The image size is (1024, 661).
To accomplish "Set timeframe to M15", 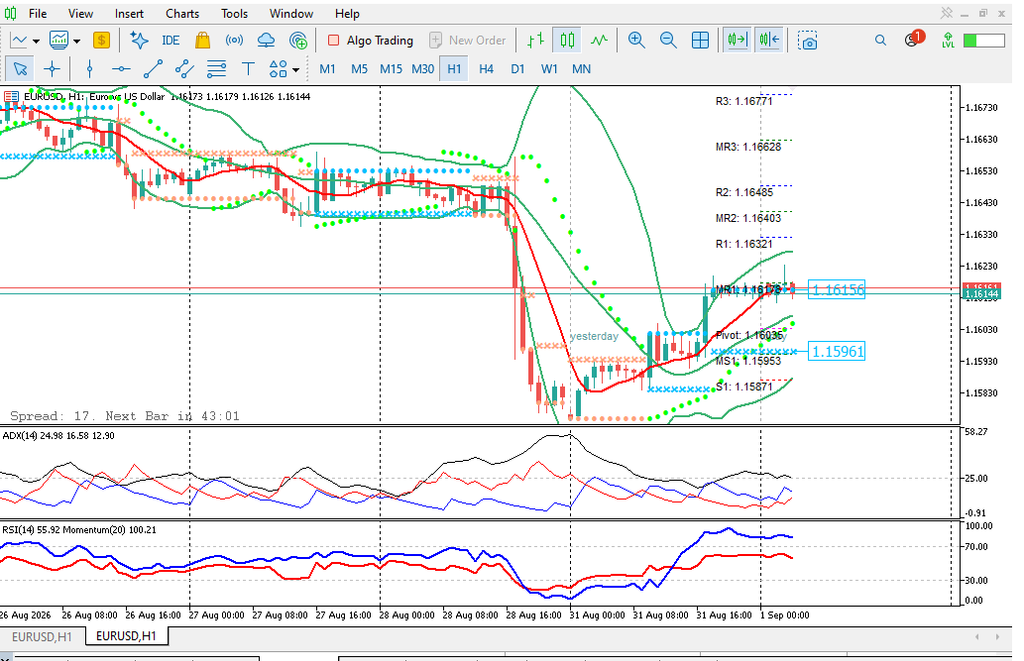I will point(391,69).
